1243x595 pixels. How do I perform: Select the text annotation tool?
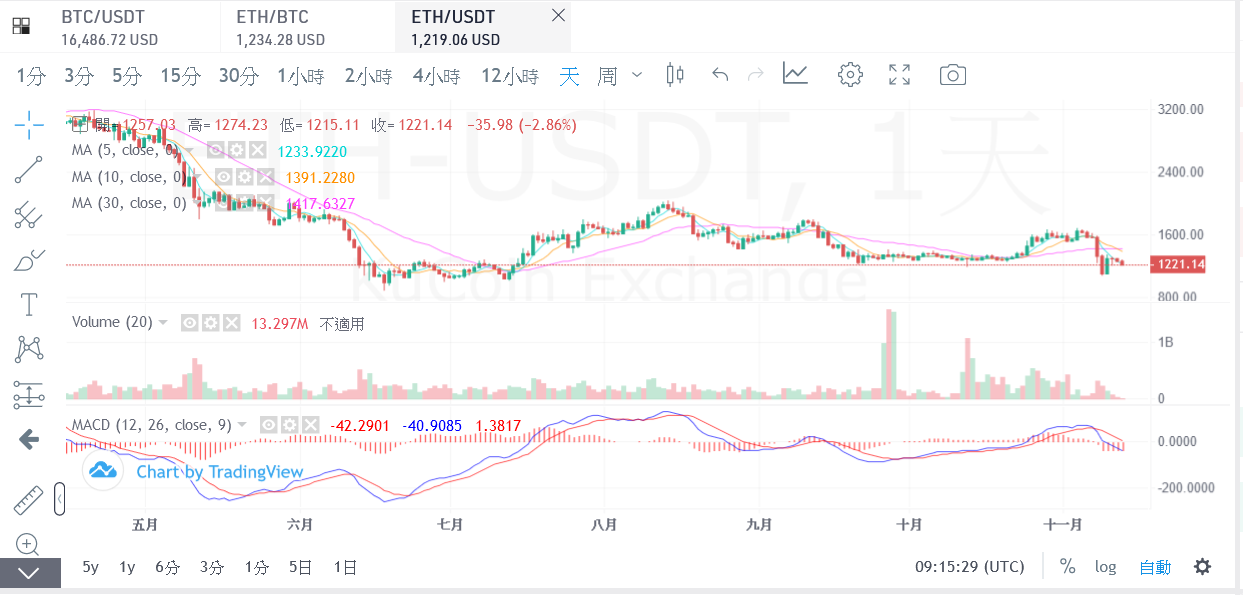tap(29, 304)
